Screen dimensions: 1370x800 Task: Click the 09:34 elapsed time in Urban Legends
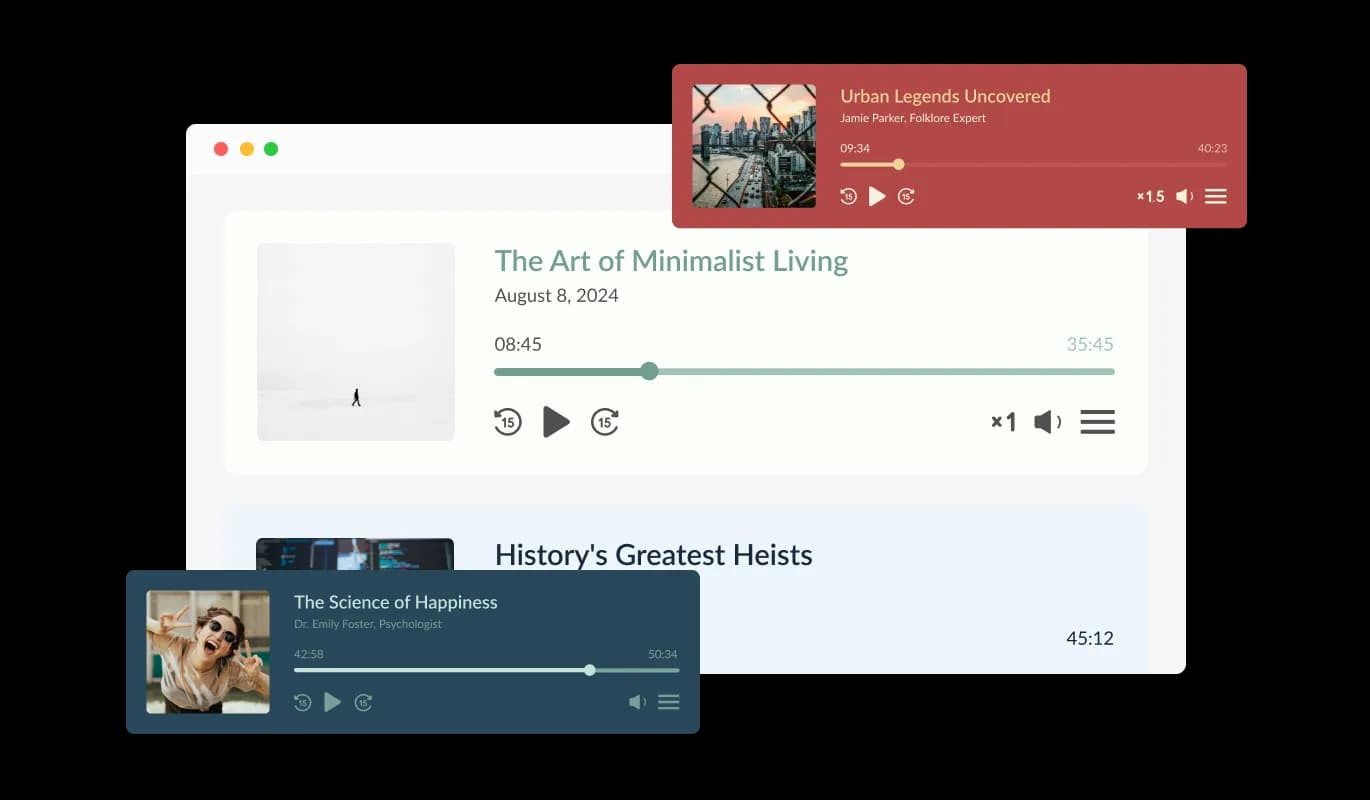855,148
